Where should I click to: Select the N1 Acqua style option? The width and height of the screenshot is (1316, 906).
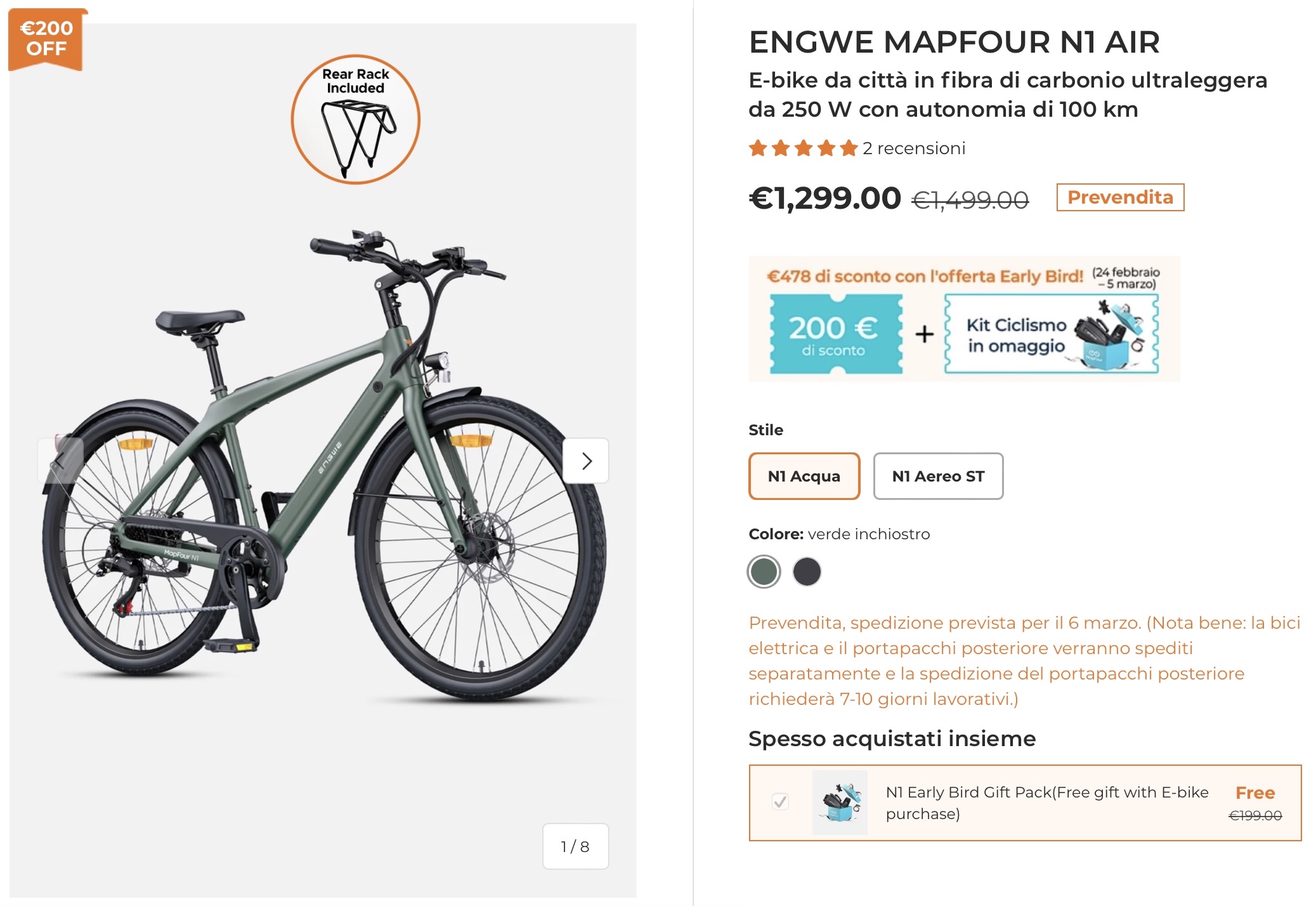click(804, 476)
